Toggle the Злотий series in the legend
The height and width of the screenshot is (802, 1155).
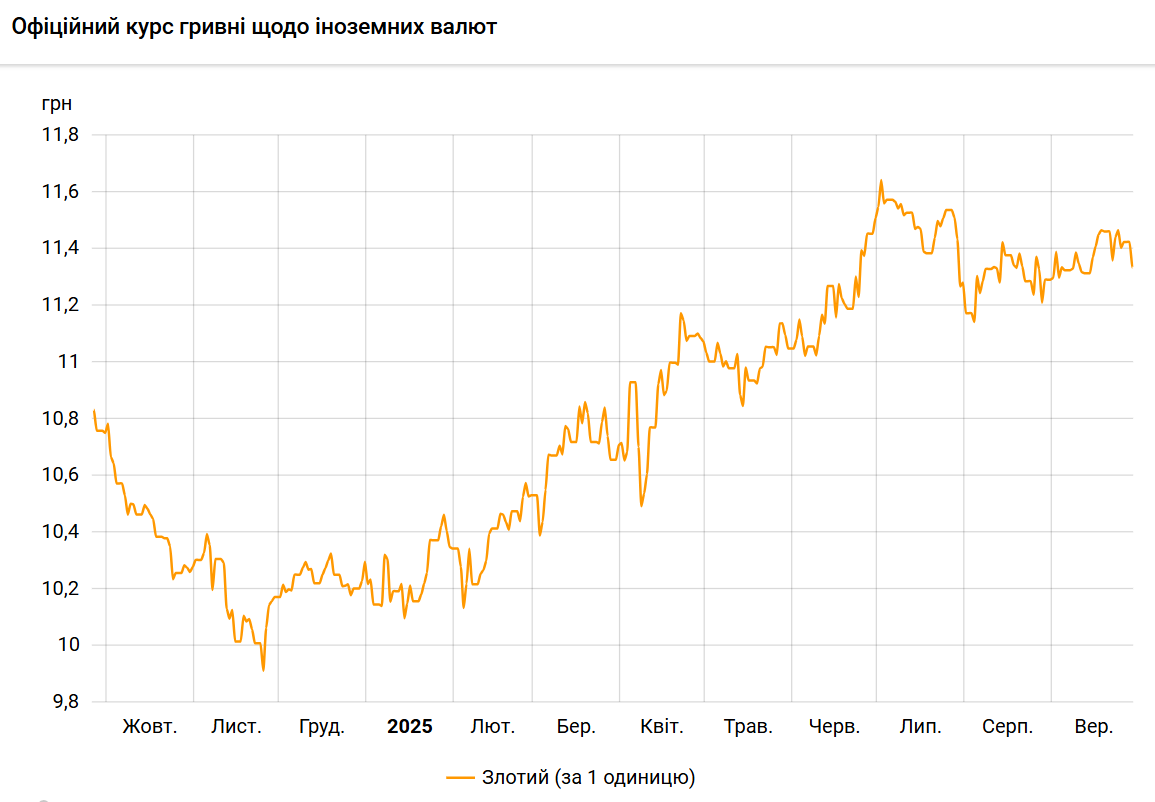(588, 776)
